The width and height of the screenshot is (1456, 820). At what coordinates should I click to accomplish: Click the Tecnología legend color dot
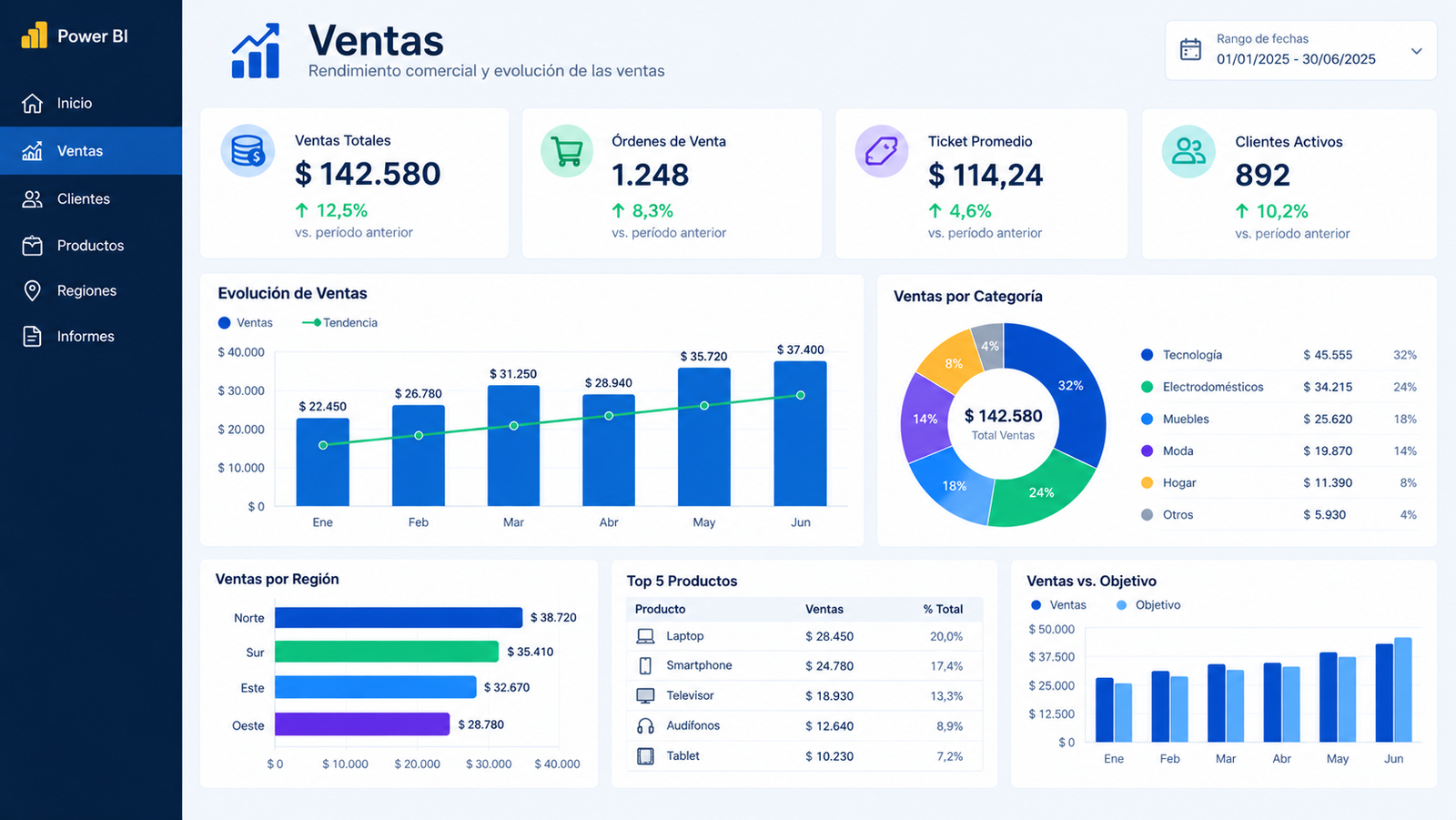coord(1147,355)
